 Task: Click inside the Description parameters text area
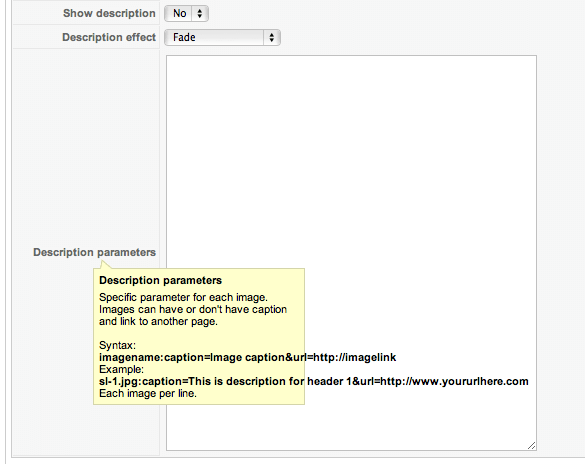351,253
